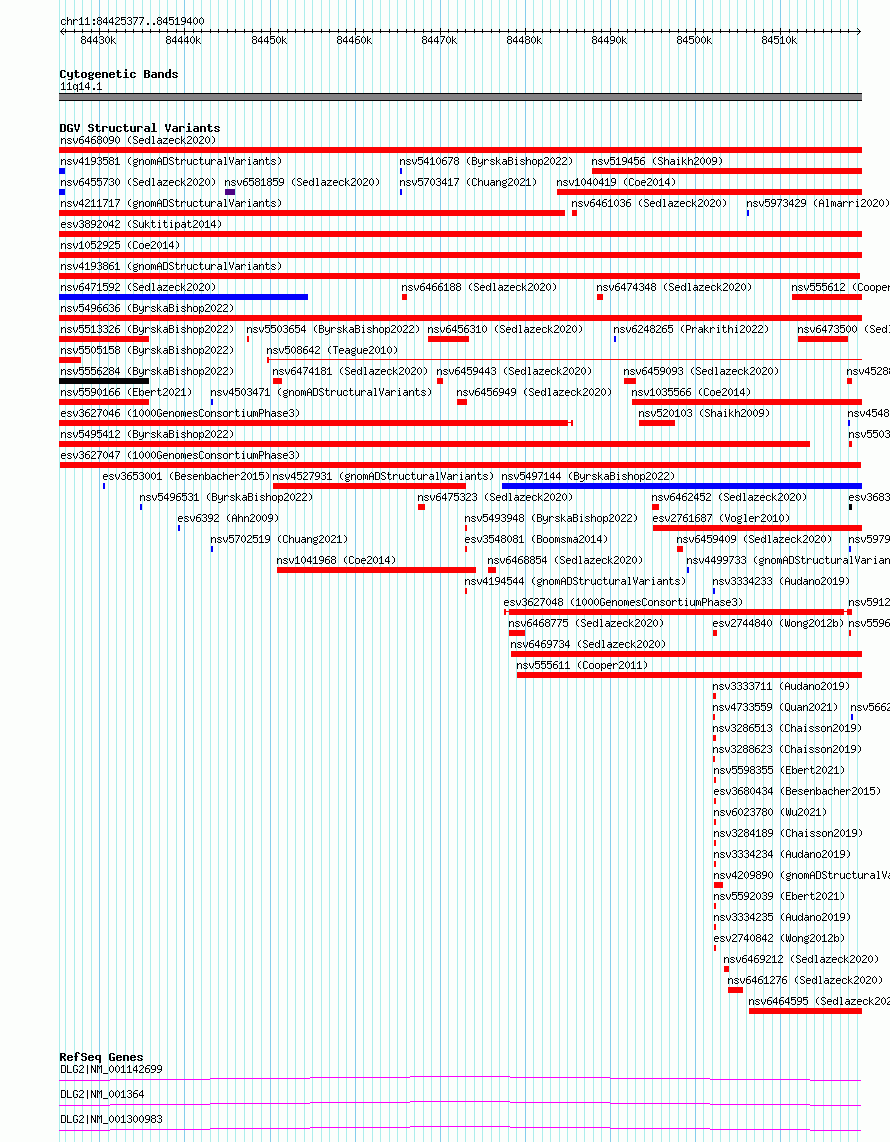The height and width of the screenshot is (1142, 890).
Task: Open variant nsv4193581 (gnomADStructuralVariants)
Action: point(170,162)
